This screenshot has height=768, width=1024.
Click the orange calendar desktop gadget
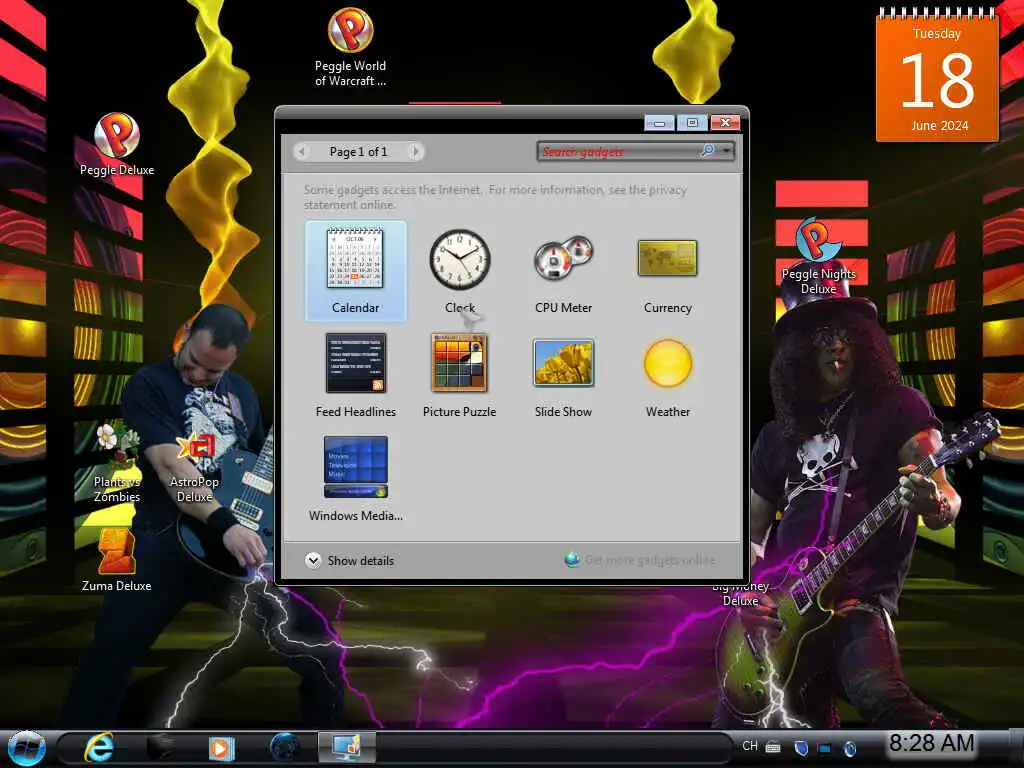pyautogui.click(x=937, y=74)
